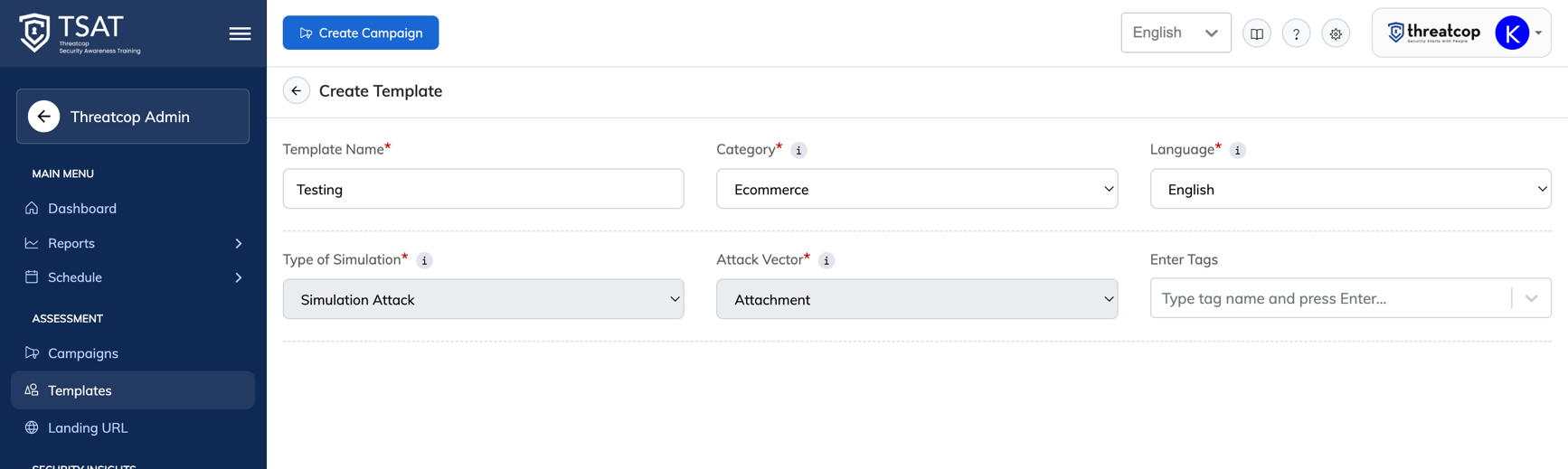Open the Templates sidebar item

pos(133,390)
